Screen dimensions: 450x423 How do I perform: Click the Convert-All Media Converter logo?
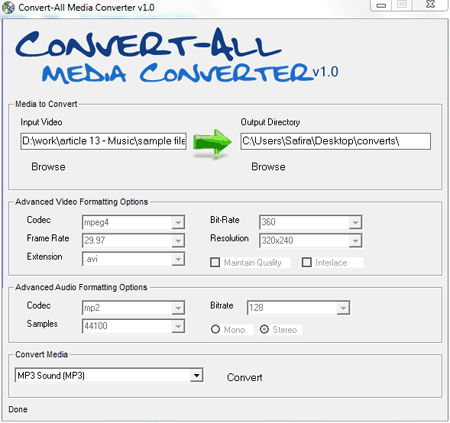(x=177, y=56)
